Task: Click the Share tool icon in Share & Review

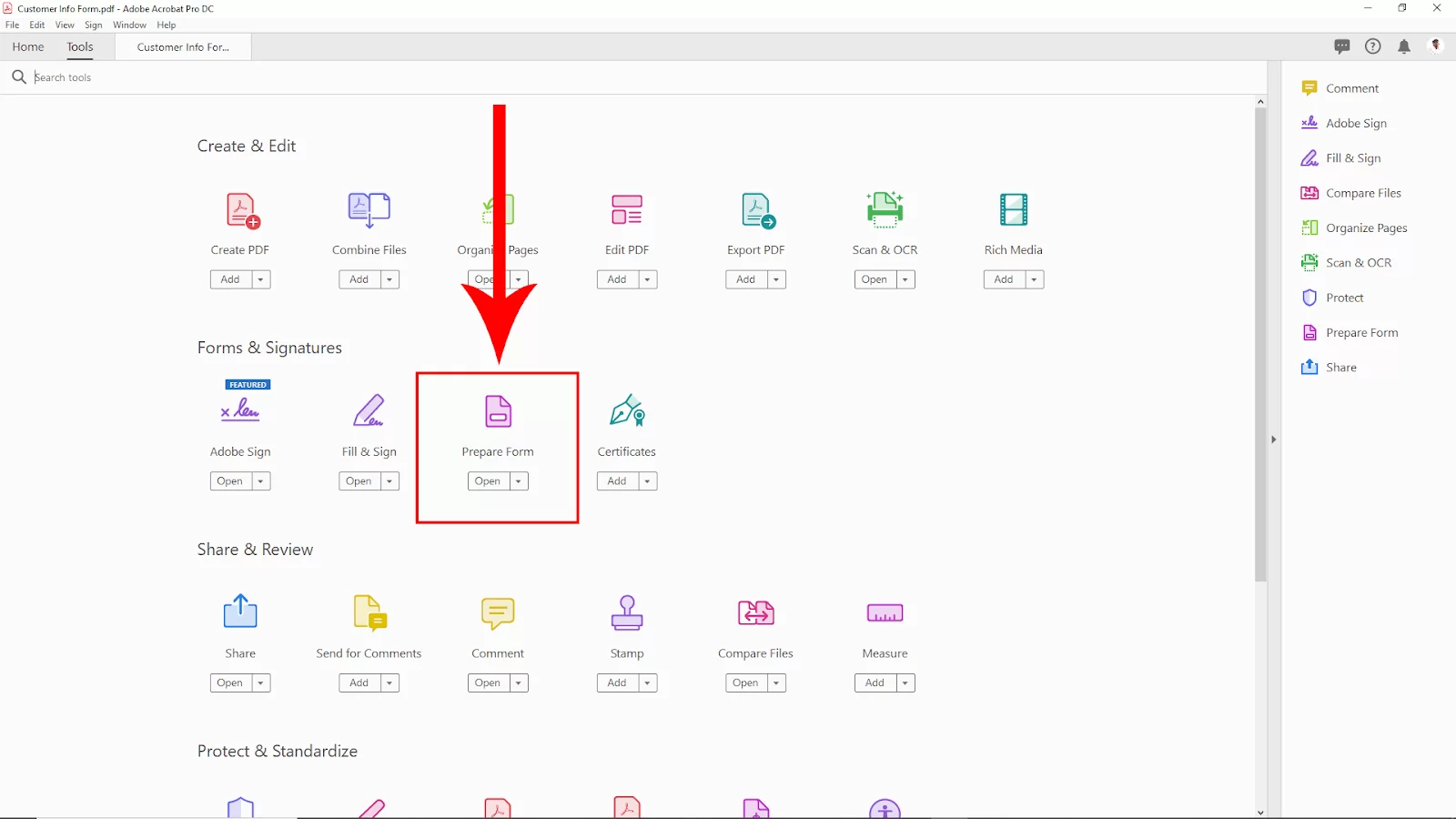Action: 240,611
